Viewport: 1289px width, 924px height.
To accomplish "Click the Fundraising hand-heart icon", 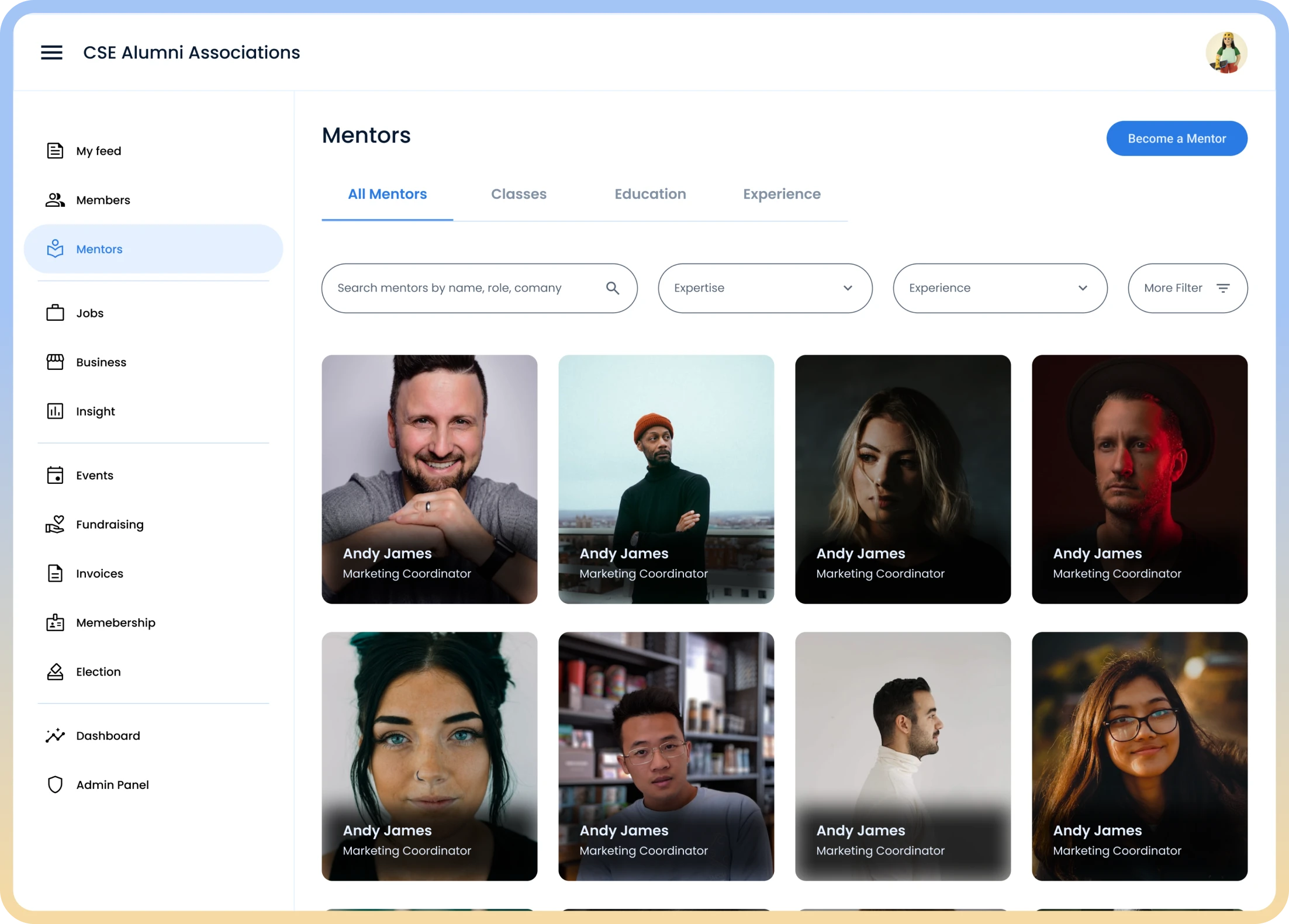I will (55, 524).
